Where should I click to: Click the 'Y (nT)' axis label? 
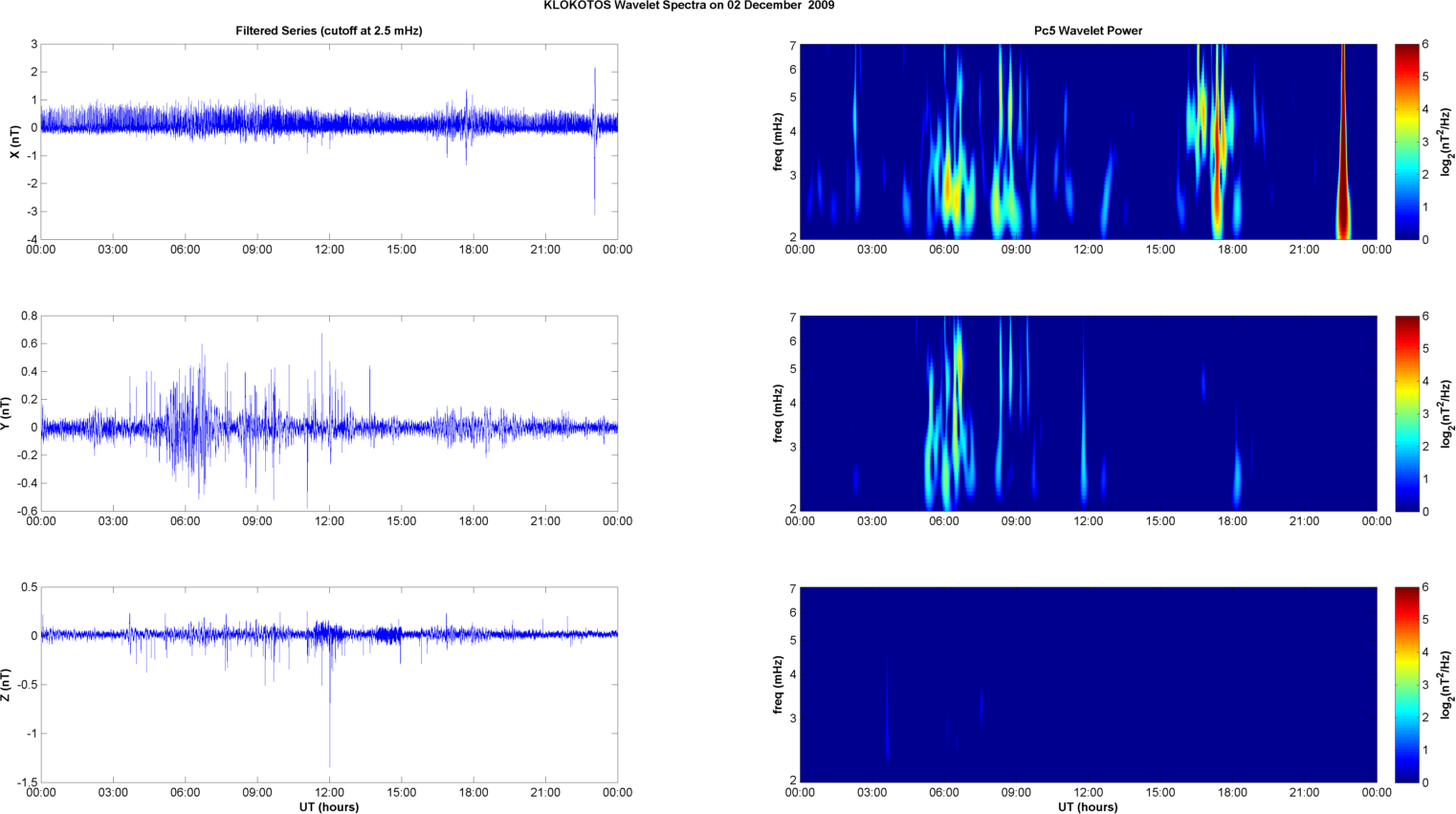(6, 413)
